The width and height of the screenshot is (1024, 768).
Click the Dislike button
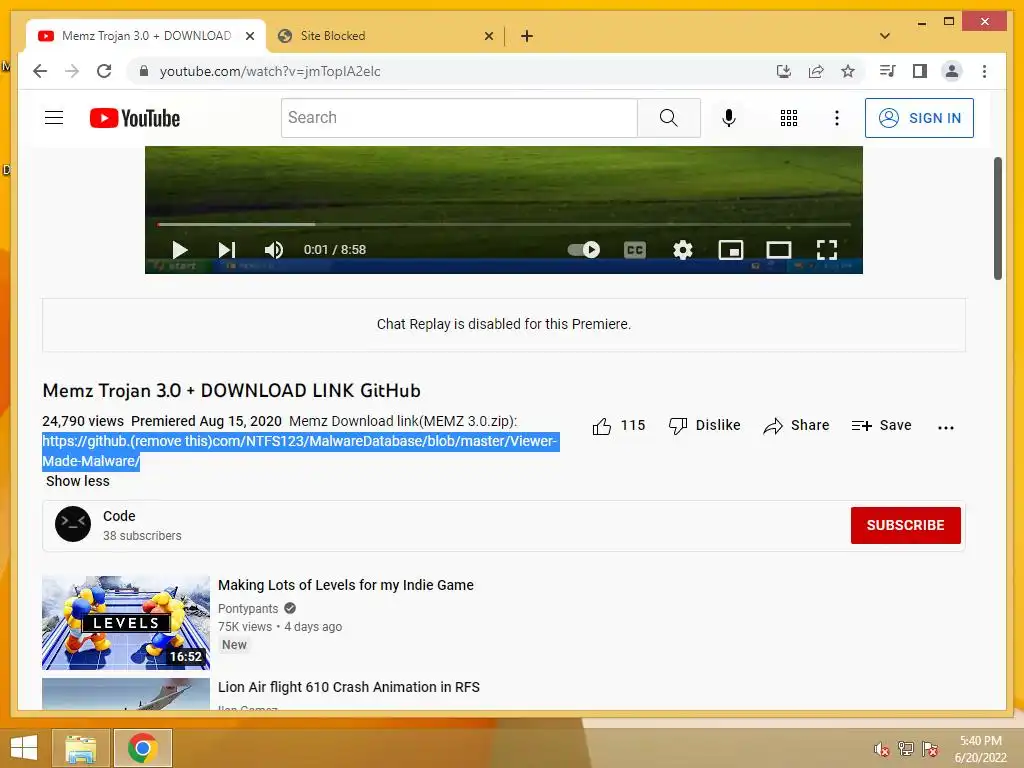(705, 426)
